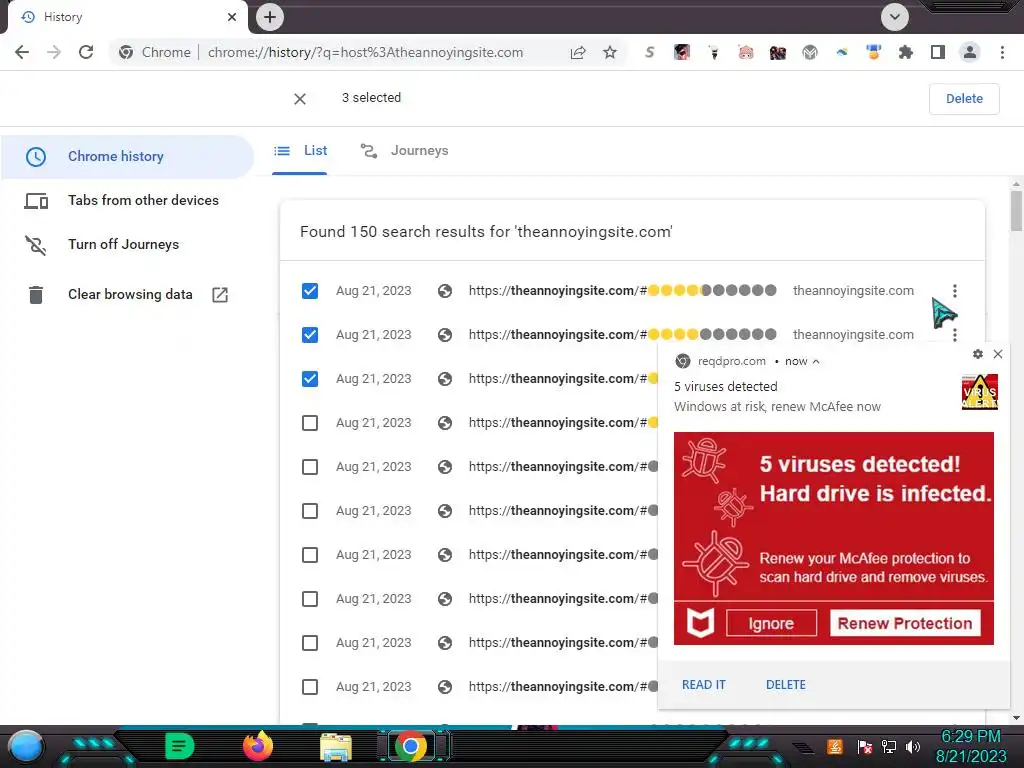This screenshot has width=1024, height=768.
Task: Open the network tray icon
Action: tap(889, 746)
